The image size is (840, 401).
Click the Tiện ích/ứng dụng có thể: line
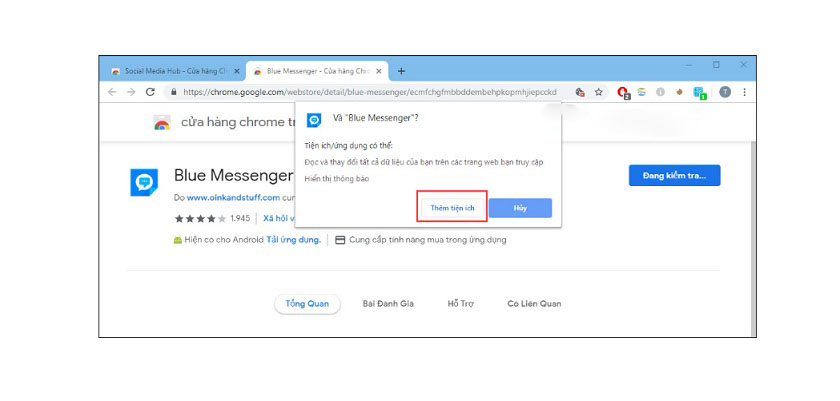click(349, 145)
